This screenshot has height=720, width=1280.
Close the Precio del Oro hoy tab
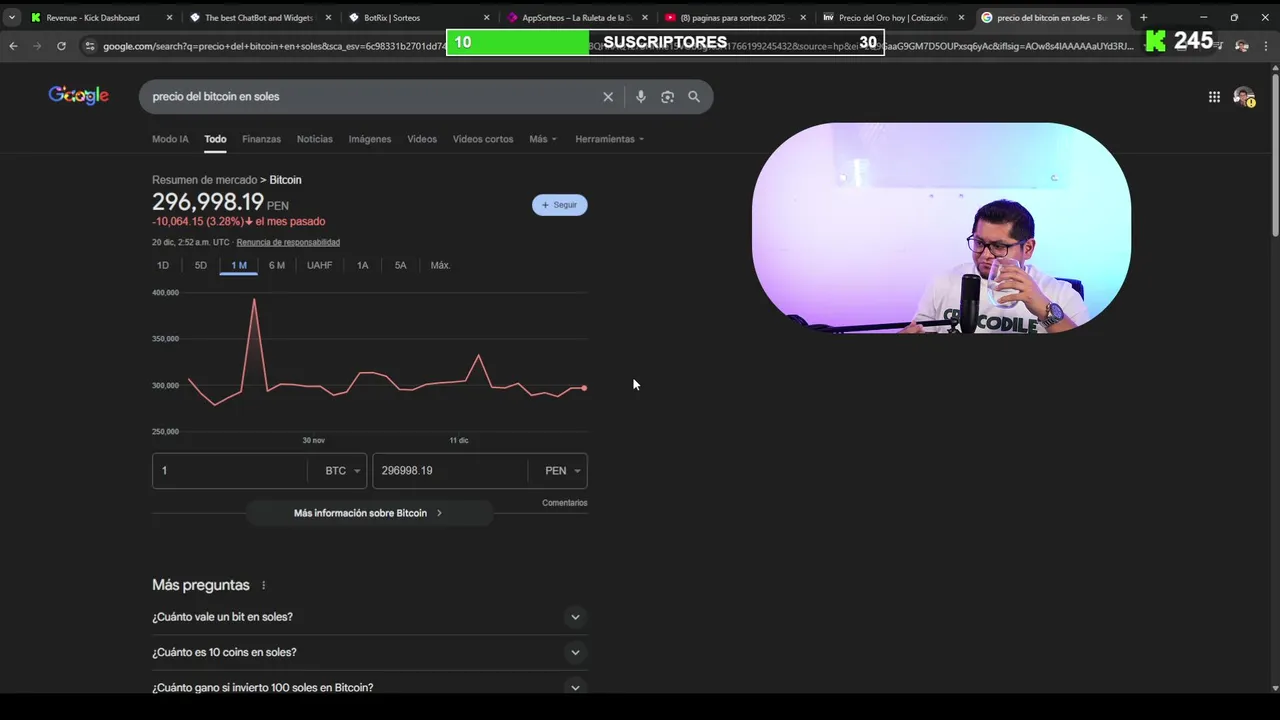tap(961, 18)
